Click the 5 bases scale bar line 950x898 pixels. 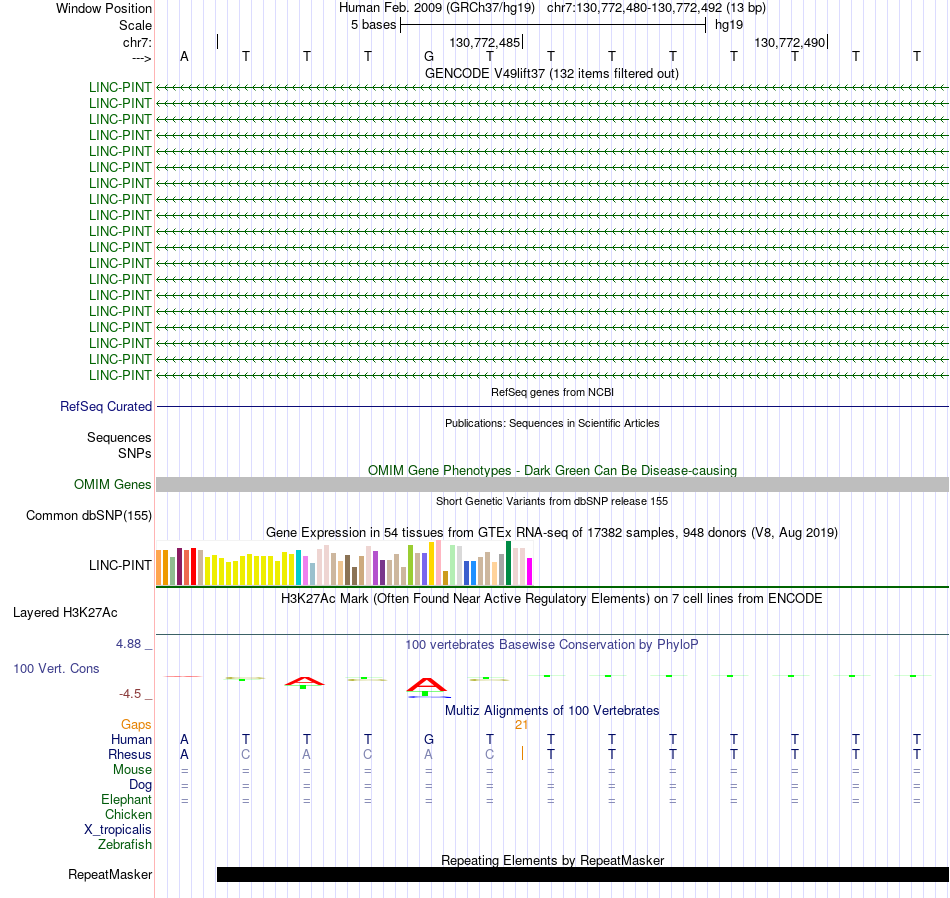[x=553, y=25]
